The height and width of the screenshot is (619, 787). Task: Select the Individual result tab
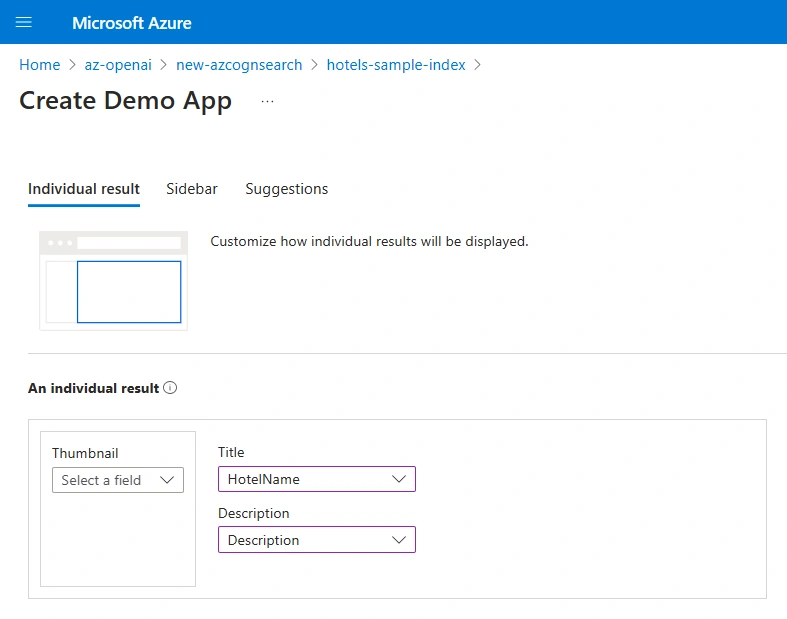click(84, 189)
